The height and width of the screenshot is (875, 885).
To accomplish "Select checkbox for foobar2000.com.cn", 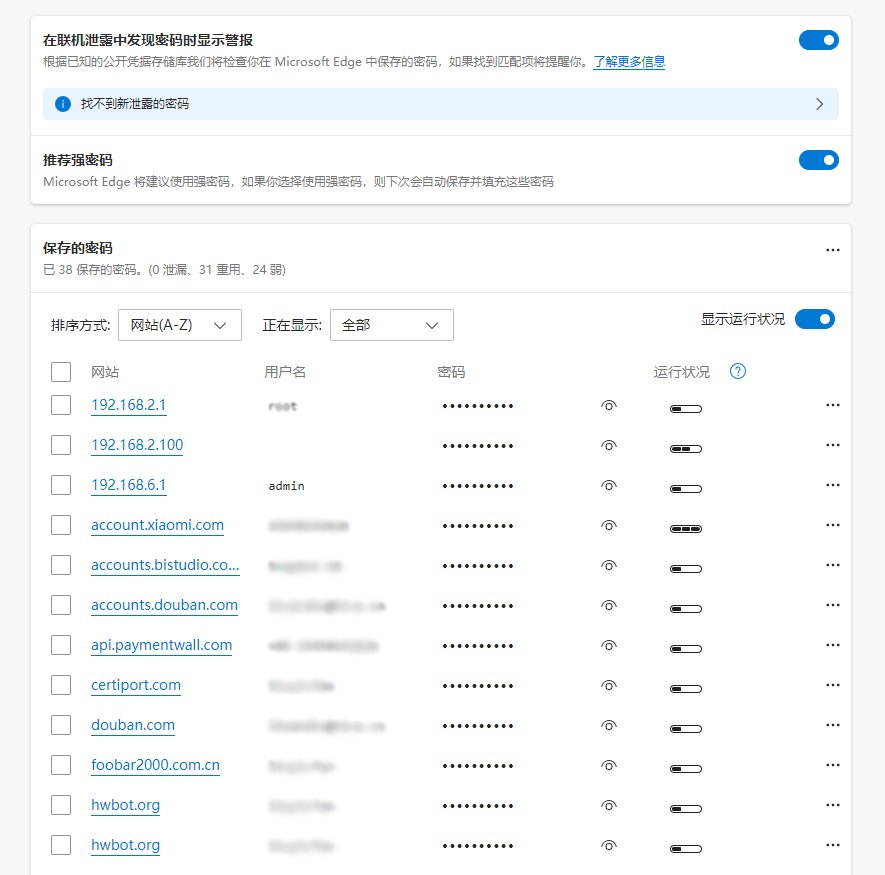I will 61,765.
